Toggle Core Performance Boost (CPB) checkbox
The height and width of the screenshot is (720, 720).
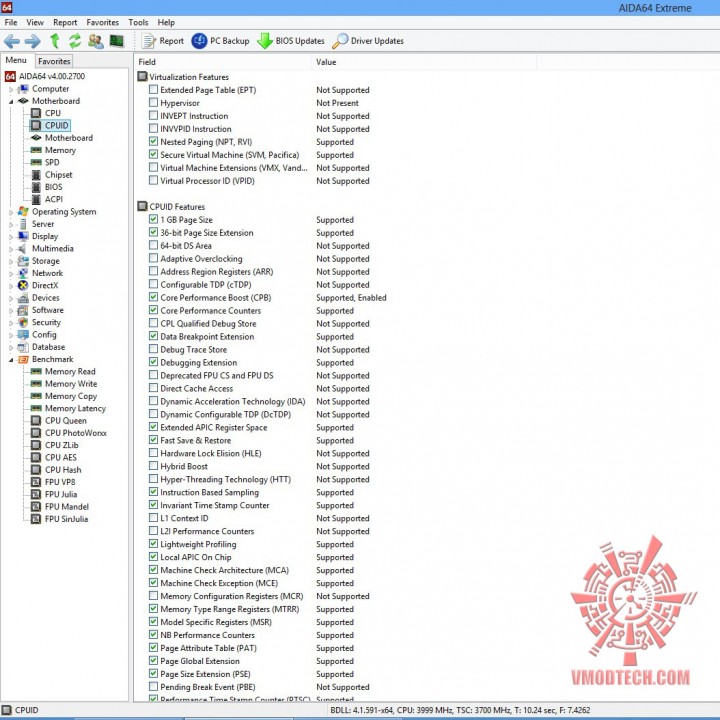pyautogui.click(x=153, y=297)
